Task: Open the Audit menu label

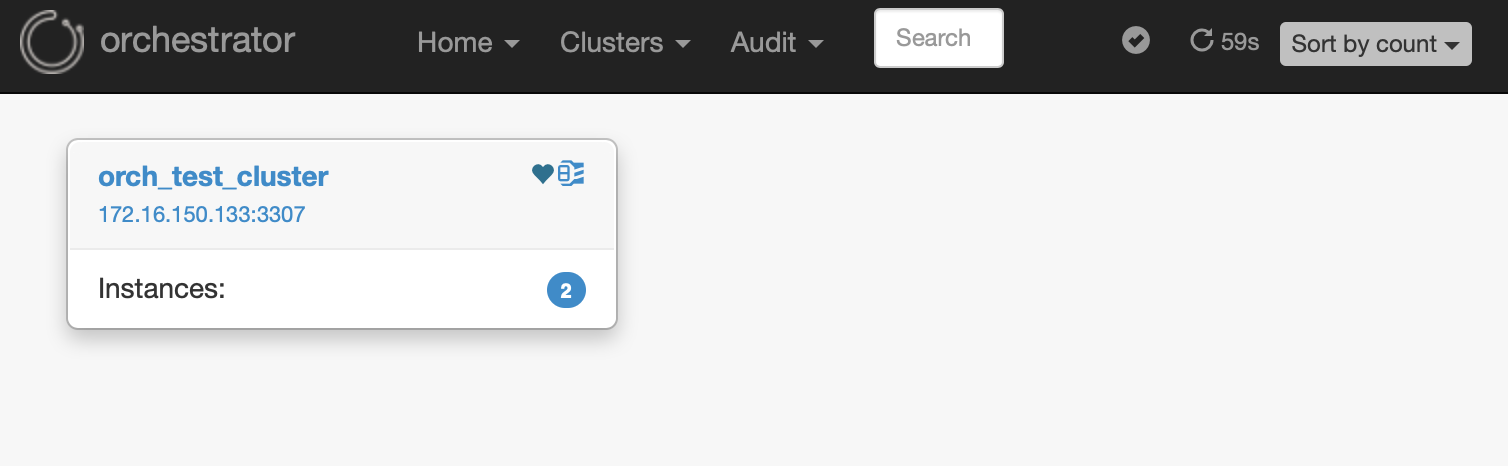Action: [x=763, y=43]
